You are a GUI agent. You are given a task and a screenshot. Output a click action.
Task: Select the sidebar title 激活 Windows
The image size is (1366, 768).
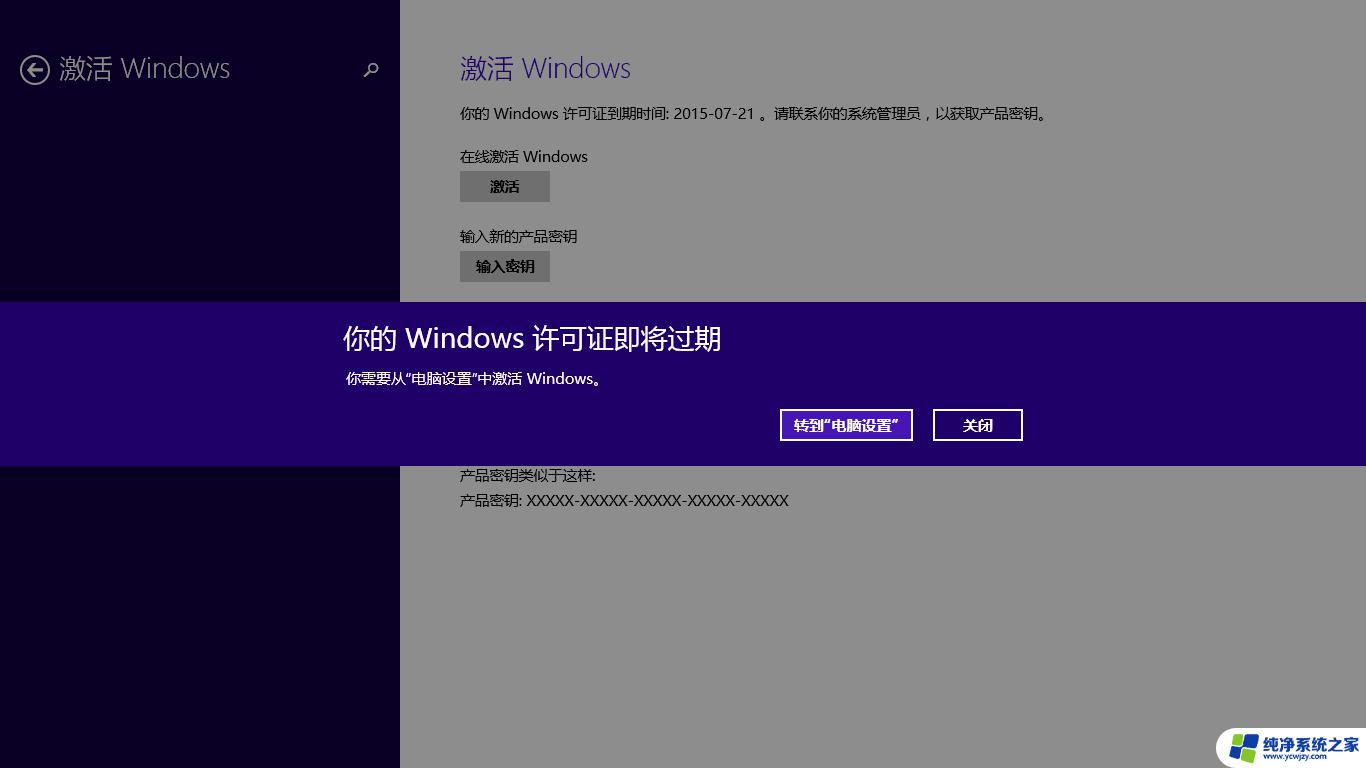pos(145,69)
